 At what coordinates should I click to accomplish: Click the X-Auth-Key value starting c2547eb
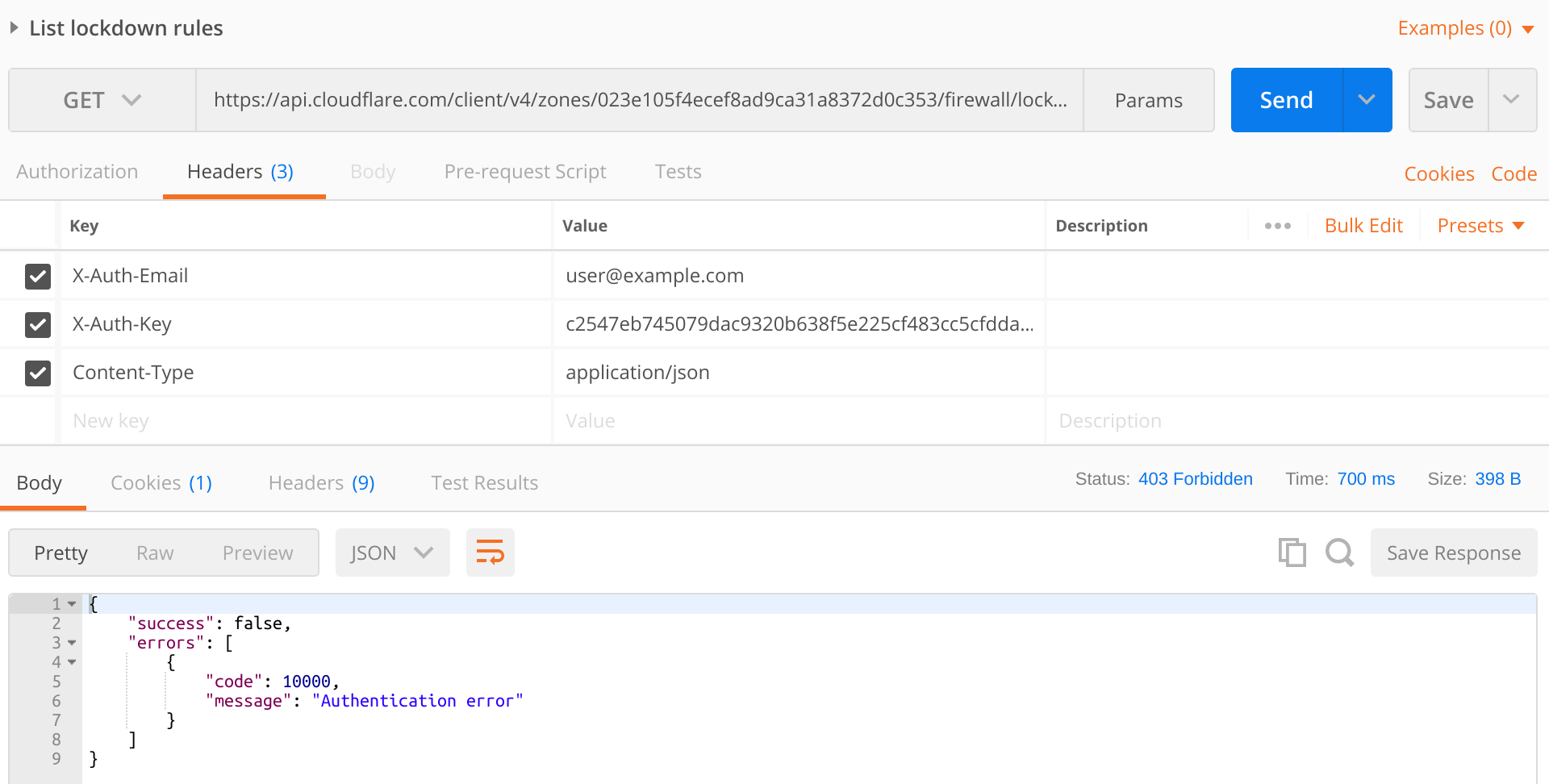pos(799,324)
